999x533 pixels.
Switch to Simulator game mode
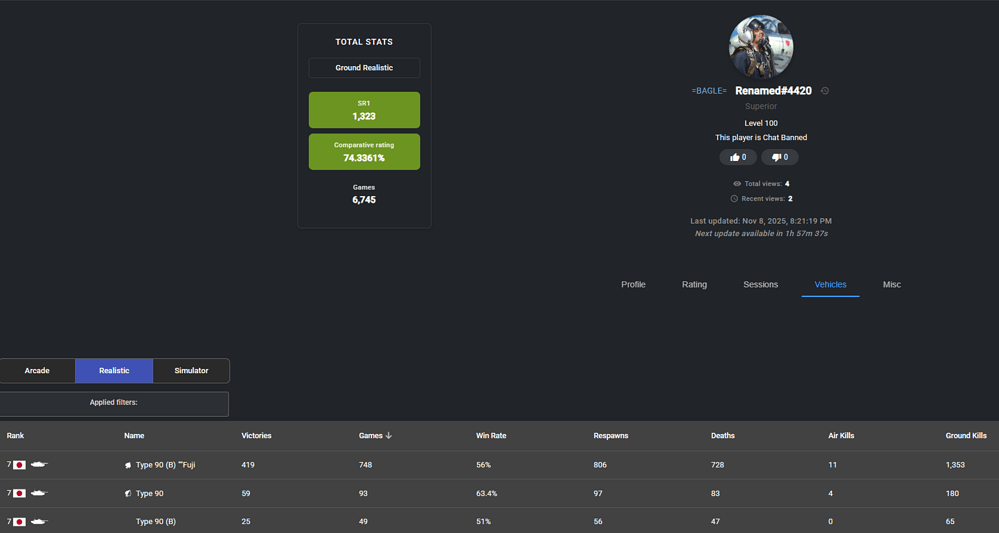tap(191, 370)
